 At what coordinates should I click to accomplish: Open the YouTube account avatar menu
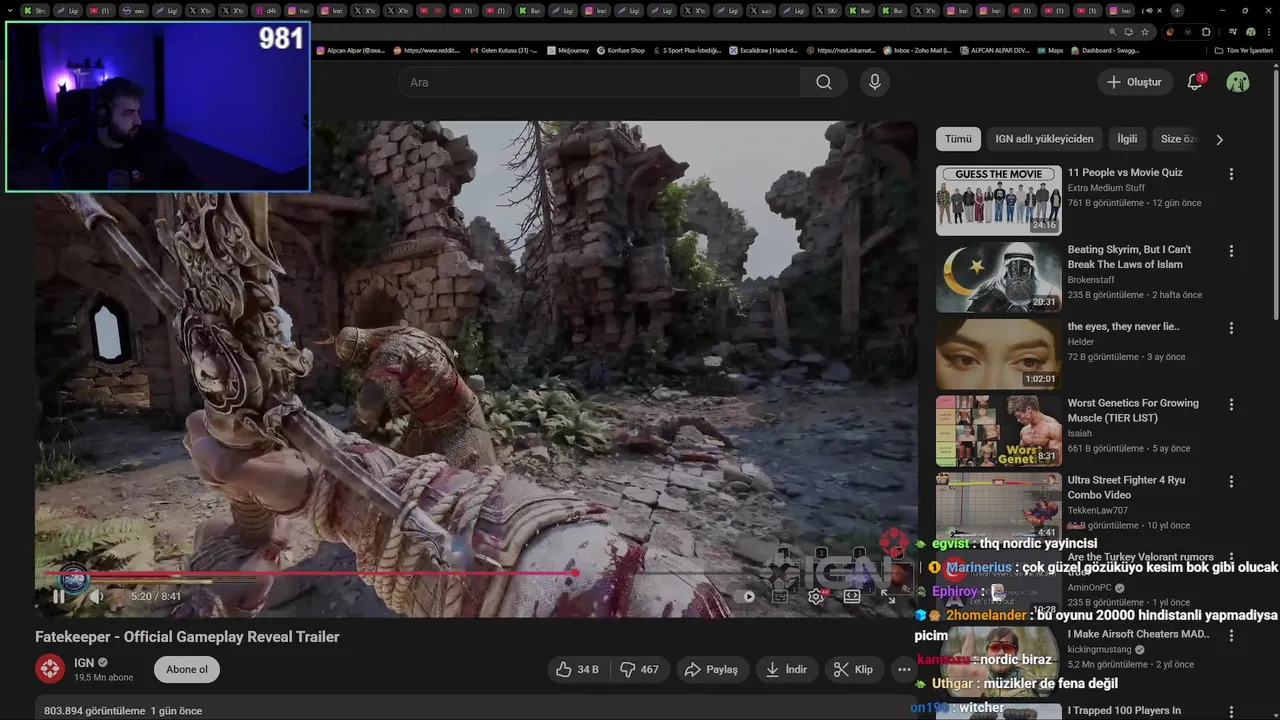[x=1238, y=82]
